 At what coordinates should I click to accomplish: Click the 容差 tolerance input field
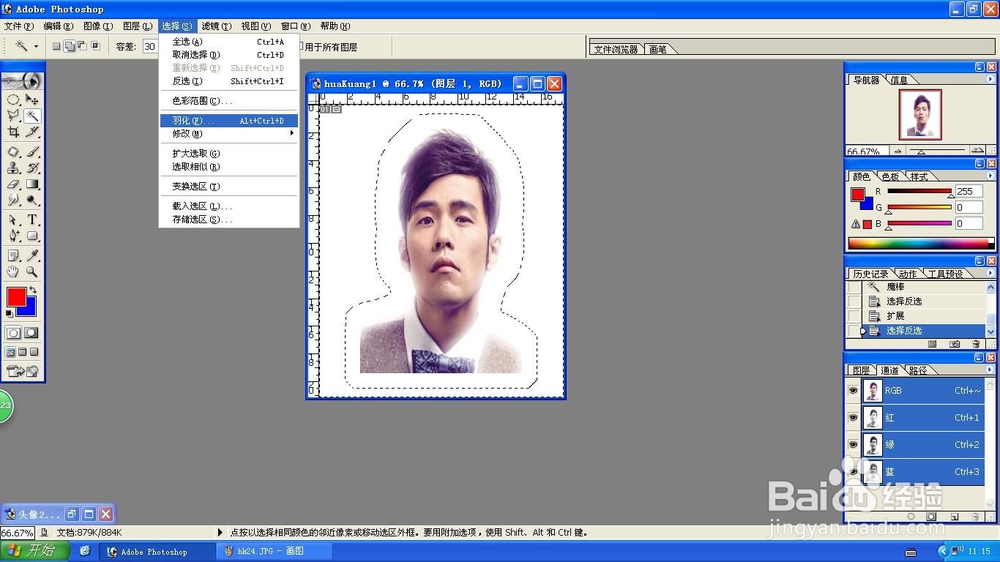[150, 47]
